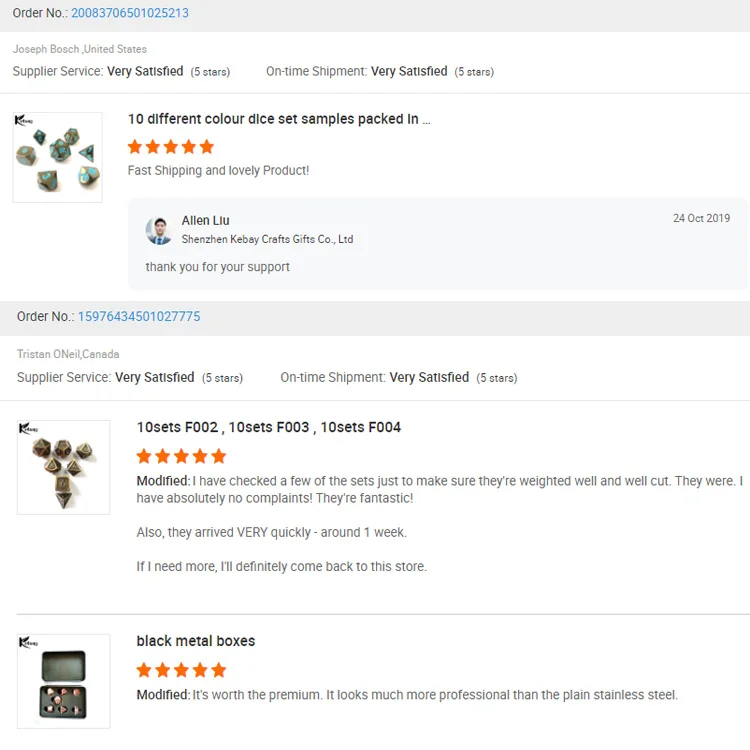Click the star rating under black metal boxes
Screen dimensions: 750x750
[181, 670]
